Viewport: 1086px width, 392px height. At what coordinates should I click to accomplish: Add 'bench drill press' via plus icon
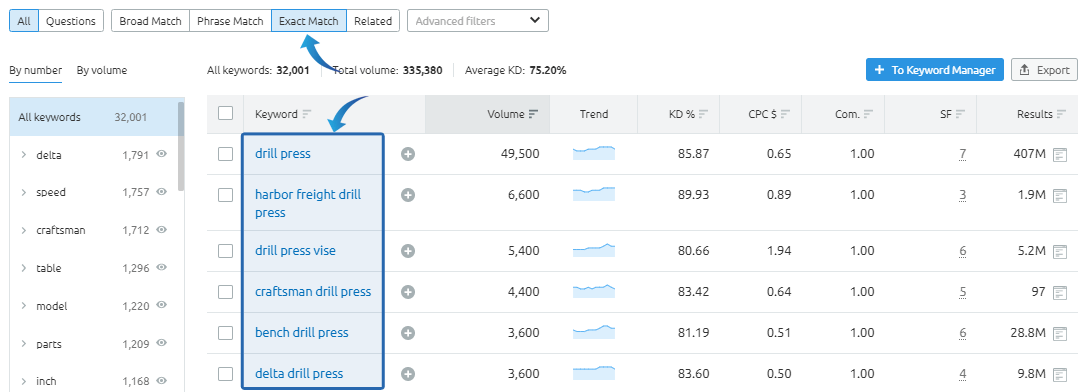pyautogui.click(x=408, y=333)
